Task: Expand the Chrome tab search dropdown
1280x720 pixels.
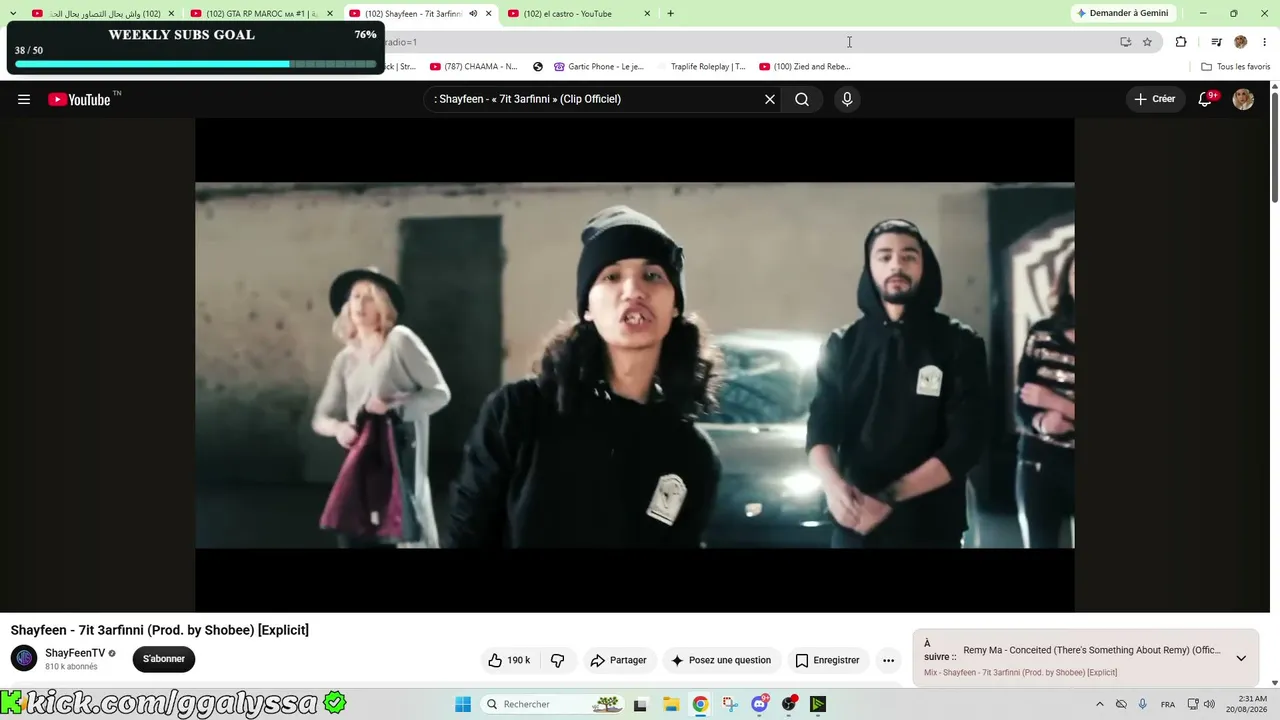Action: (x=12, y=14)
